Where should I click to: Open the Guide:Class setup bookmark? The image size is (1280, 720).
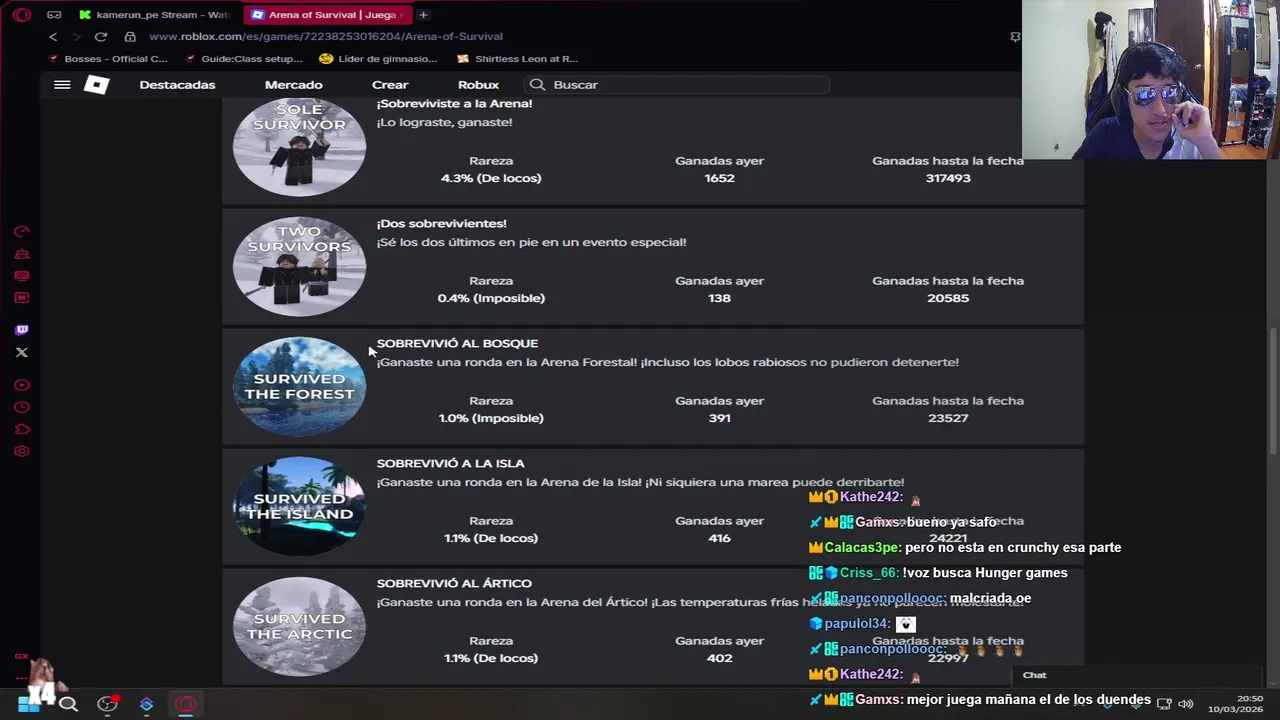coord(243,59)
